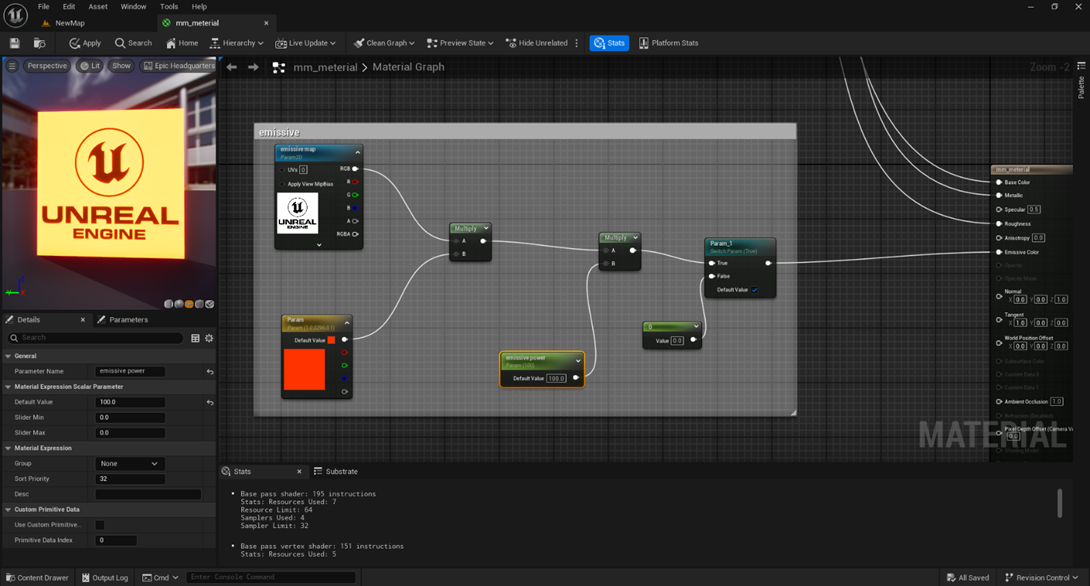This screenshot has width=1090, height=586.
Task: Toggle Apply View MipBias pin
Action: (283, 184)
